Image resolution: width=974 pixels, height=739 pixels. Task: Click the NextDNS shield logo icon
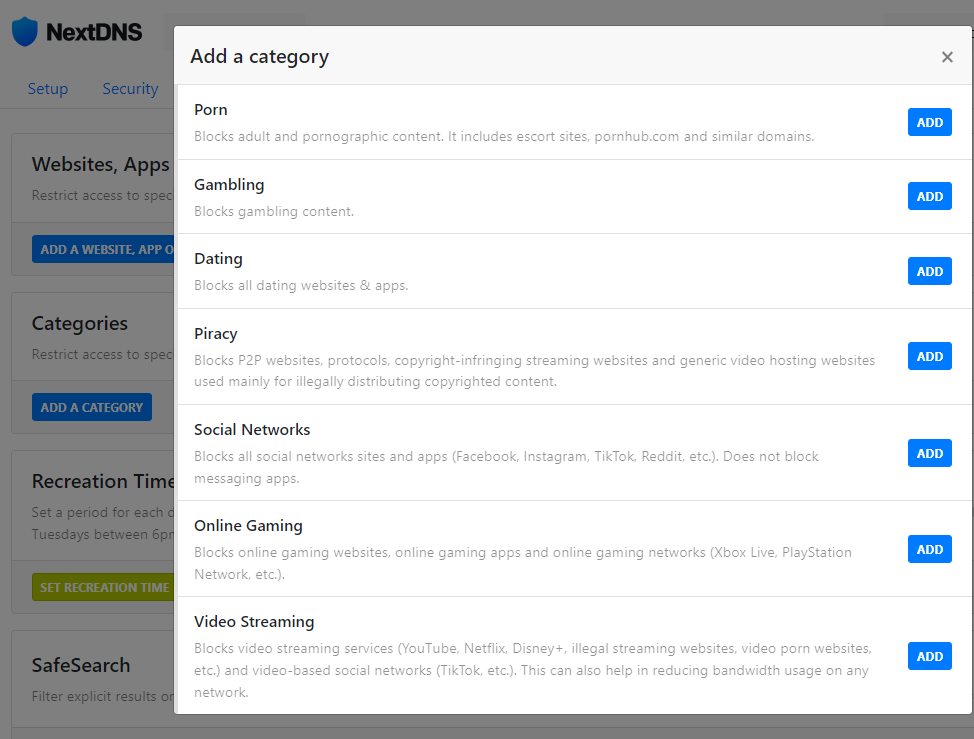24,32
